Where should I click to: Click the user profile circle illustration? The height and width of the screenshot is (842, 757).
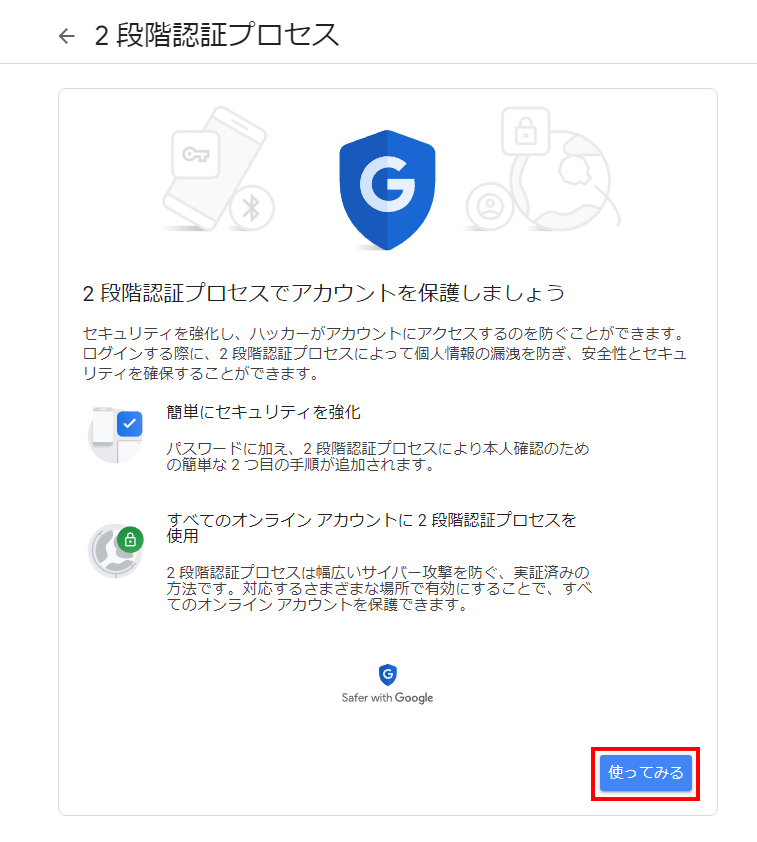tap(490, 206)
